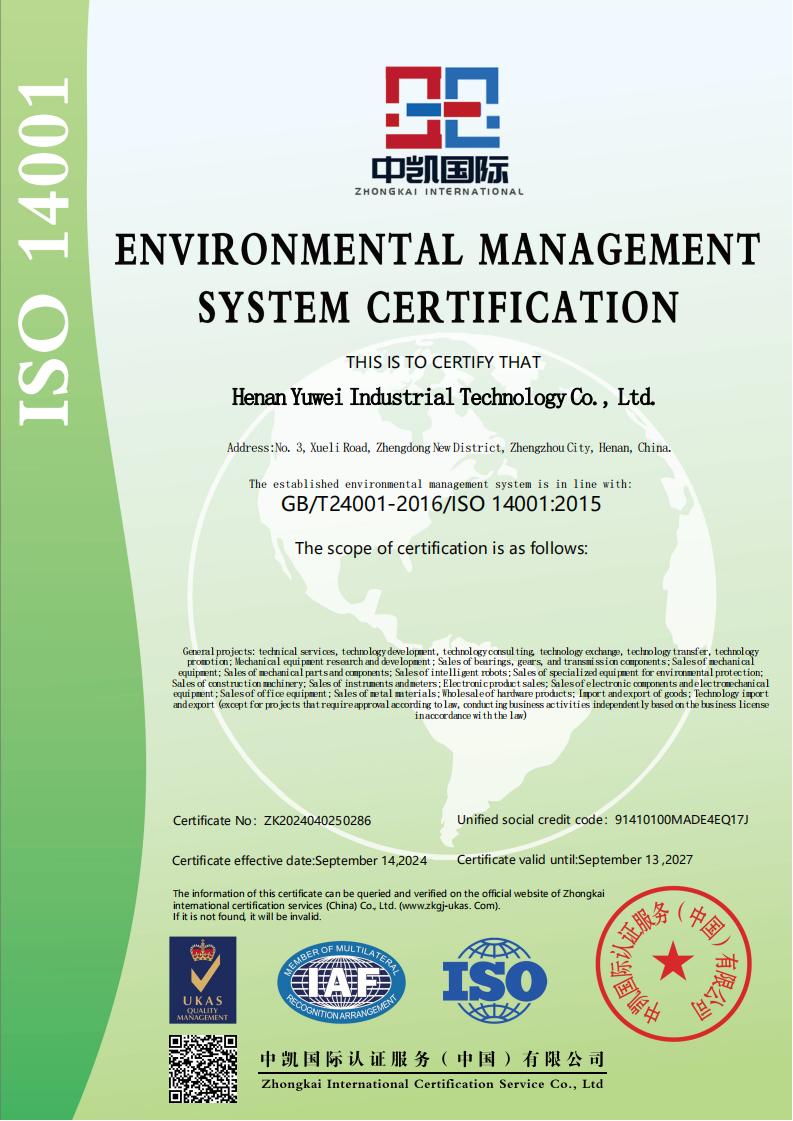Click the red circular company seal
793x1121 pixels.
point(673,963)
